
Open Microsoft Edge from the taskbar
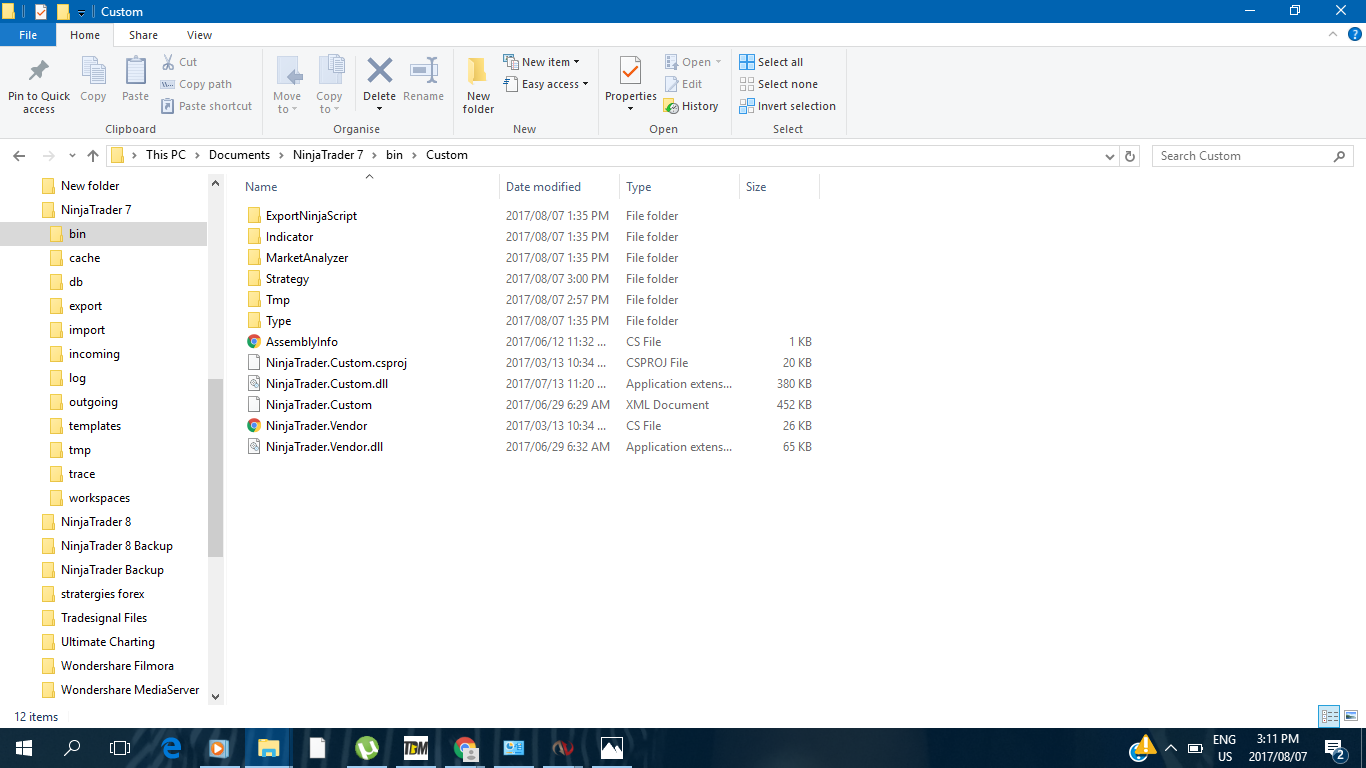[171, 748]
